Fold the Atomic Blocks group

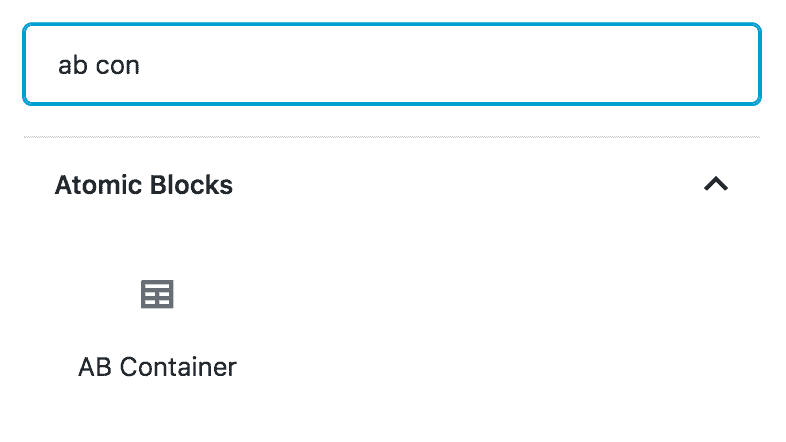[716, 184]
